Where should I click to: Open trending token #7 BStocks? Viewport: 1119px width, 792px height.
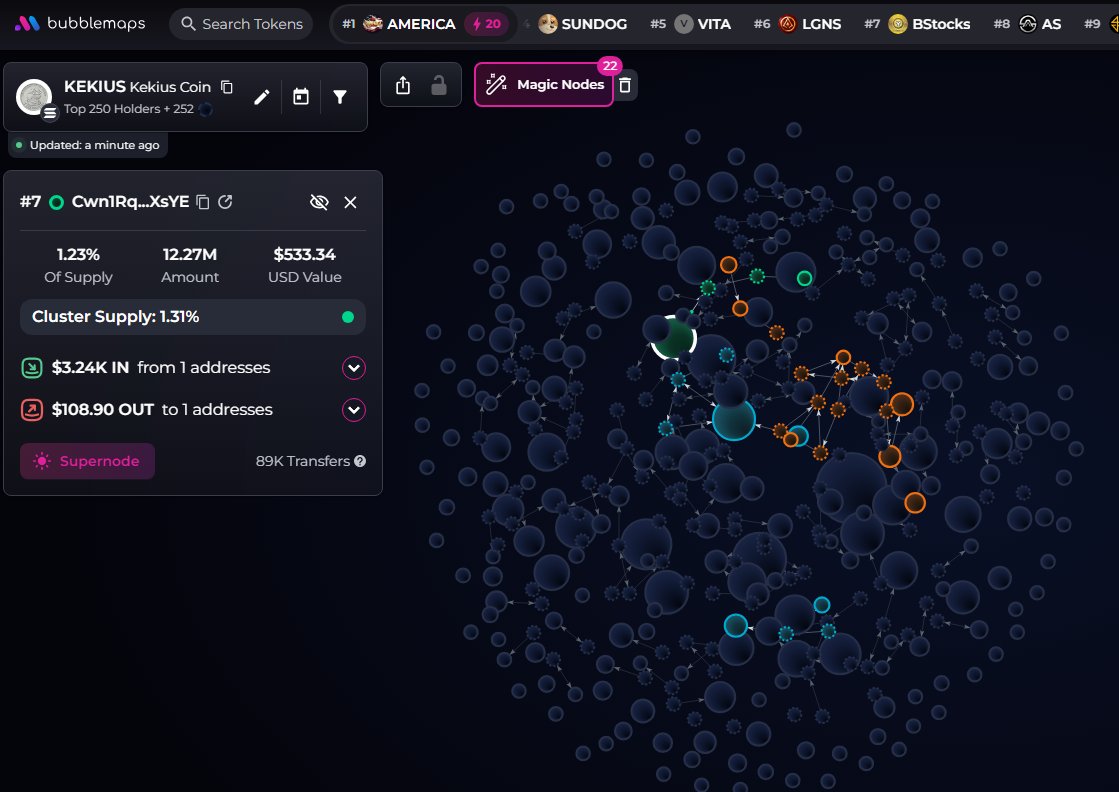coord(917,24)
